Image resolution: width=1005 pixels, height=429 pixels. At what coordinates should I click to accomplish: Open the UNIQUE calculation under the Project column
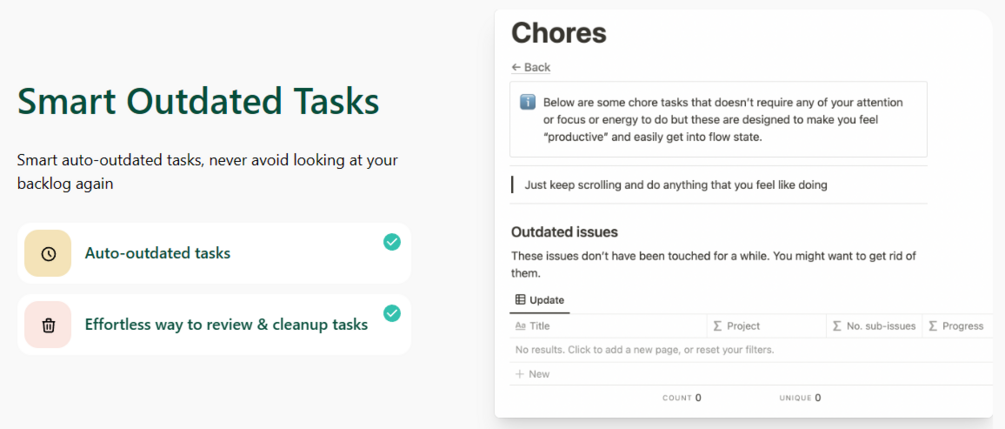tap(800, 398)
